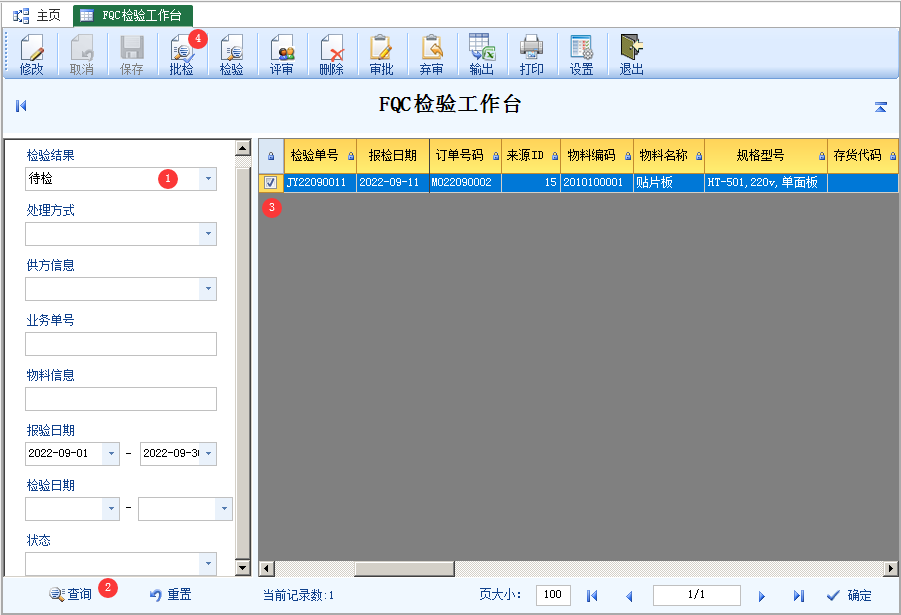The height and width of the screenshot is (615, 901).
Task: Click the 业务单号 input field
Action: pos(121,344)
